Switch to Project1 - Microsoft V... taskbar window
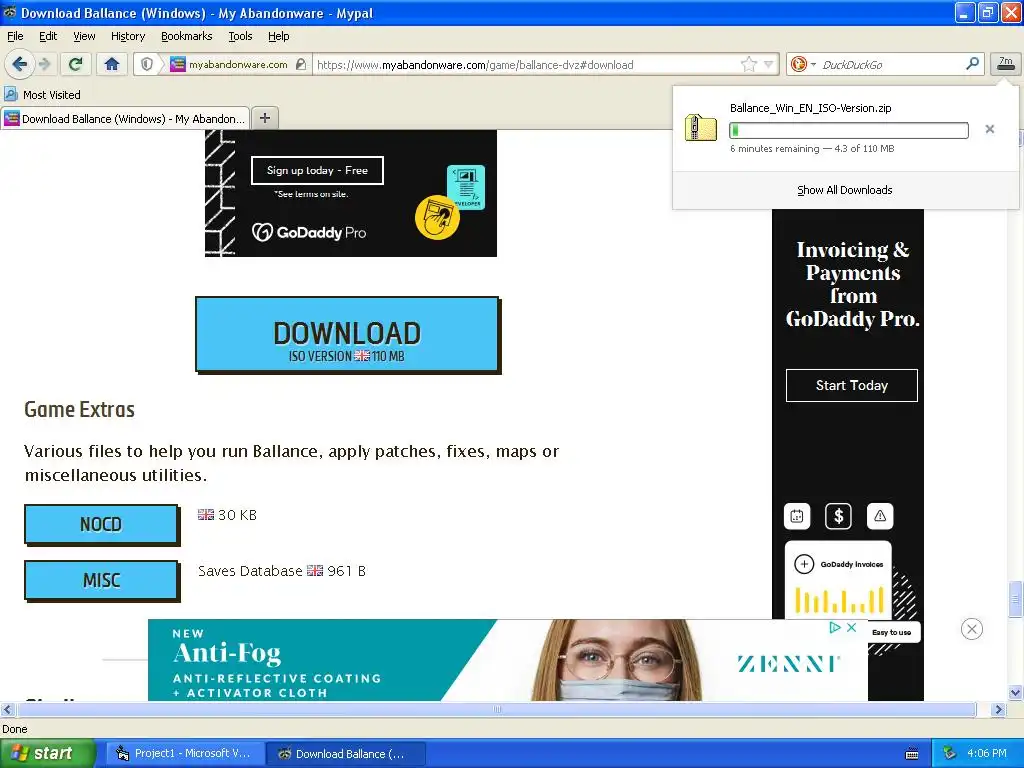Screen dimensions: 1024x768 click(x=185, y=754)
